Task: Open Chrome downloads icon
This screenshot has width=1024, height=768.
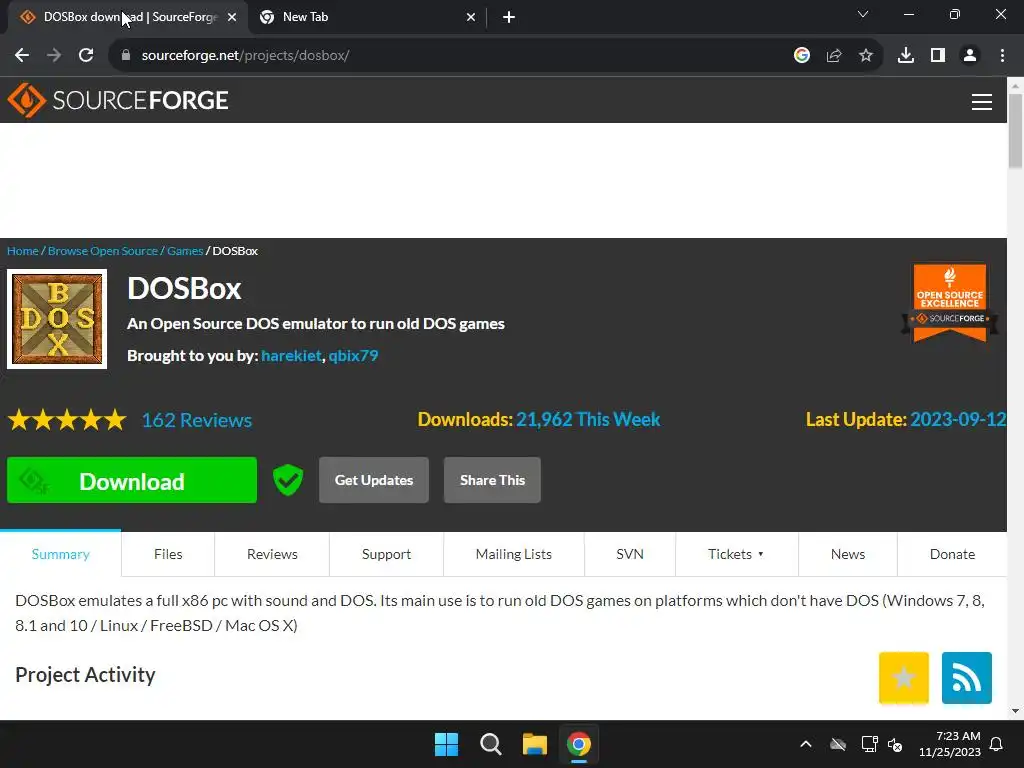Action: click(906, 56)
